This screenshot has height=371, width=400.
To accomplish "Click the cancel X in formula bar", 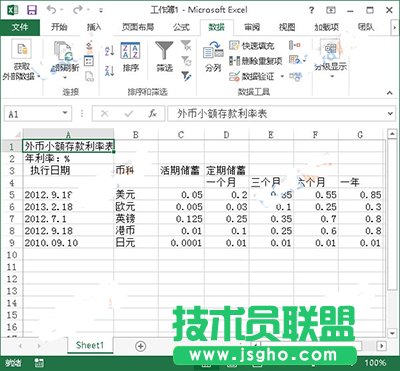I will (x=105, y=114).
